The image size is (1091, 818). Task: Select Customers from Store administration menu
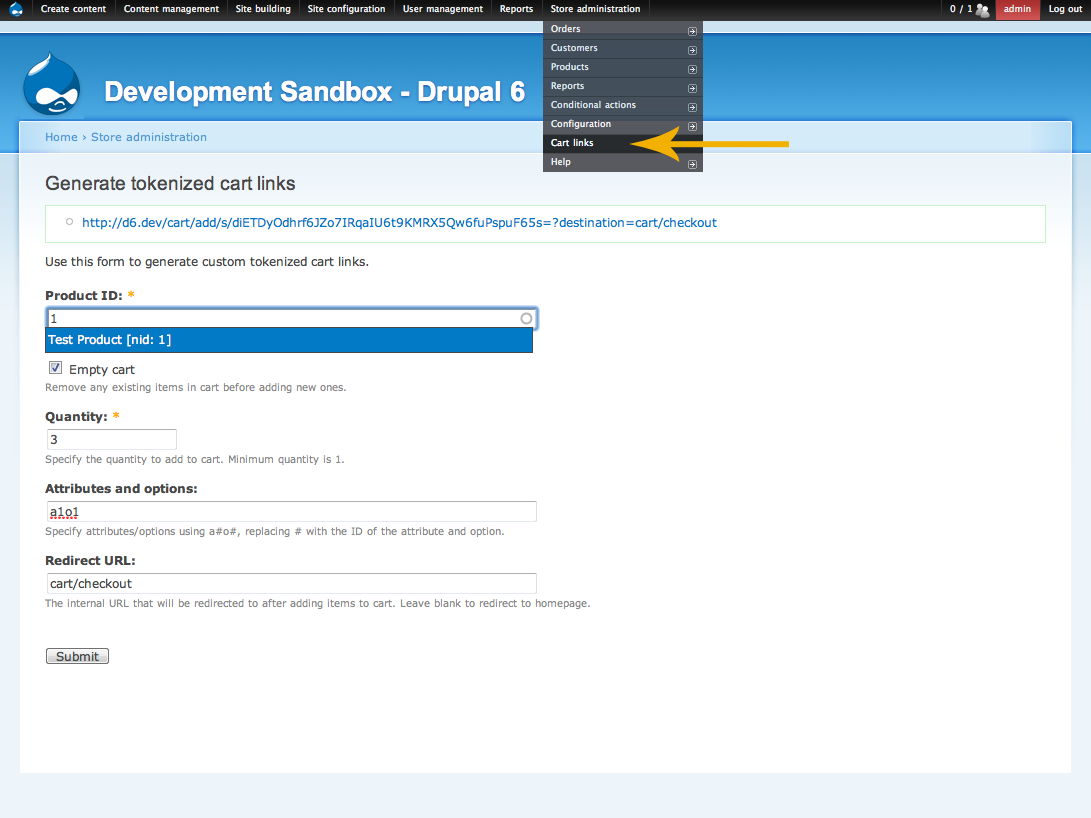pos(575,48)
